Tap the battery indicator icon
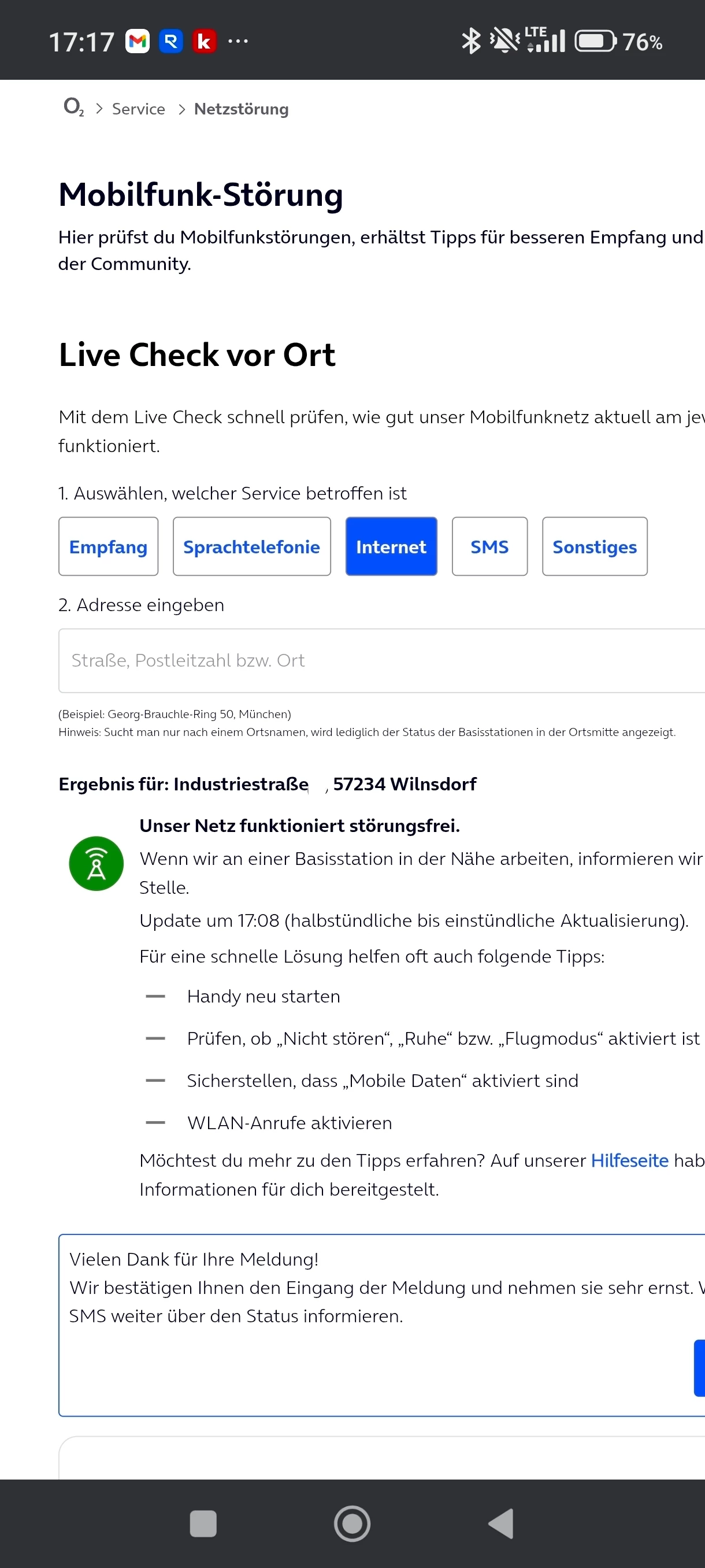Viewport: 705px width, 1568px height. point(596,42)
